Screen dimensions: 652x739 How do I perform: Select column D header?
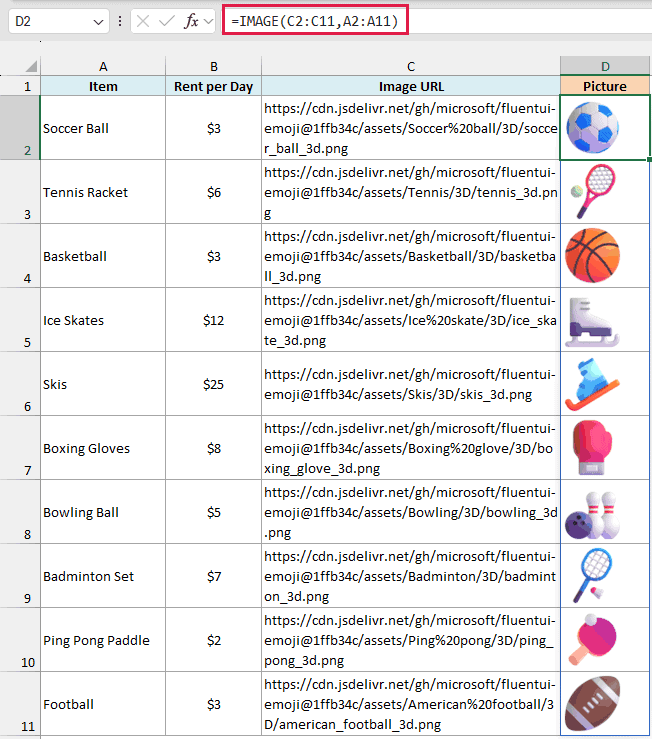pos(605,66)
